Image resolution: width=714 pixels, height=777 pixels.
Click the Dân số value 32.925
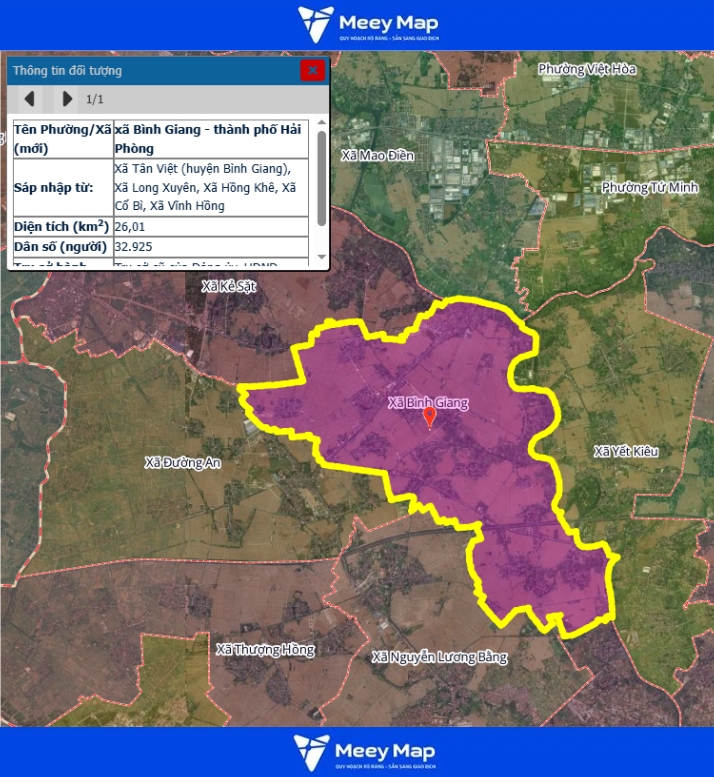(134, 245)
